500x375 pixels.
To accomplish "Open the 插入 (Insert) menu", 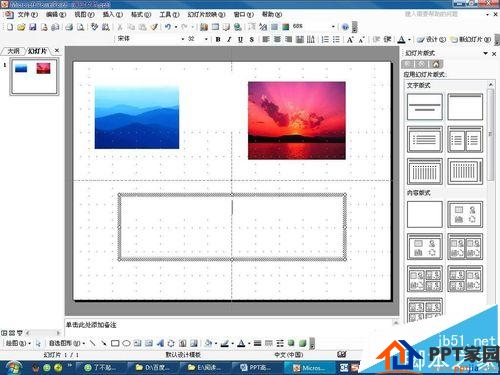I will 113,14.
